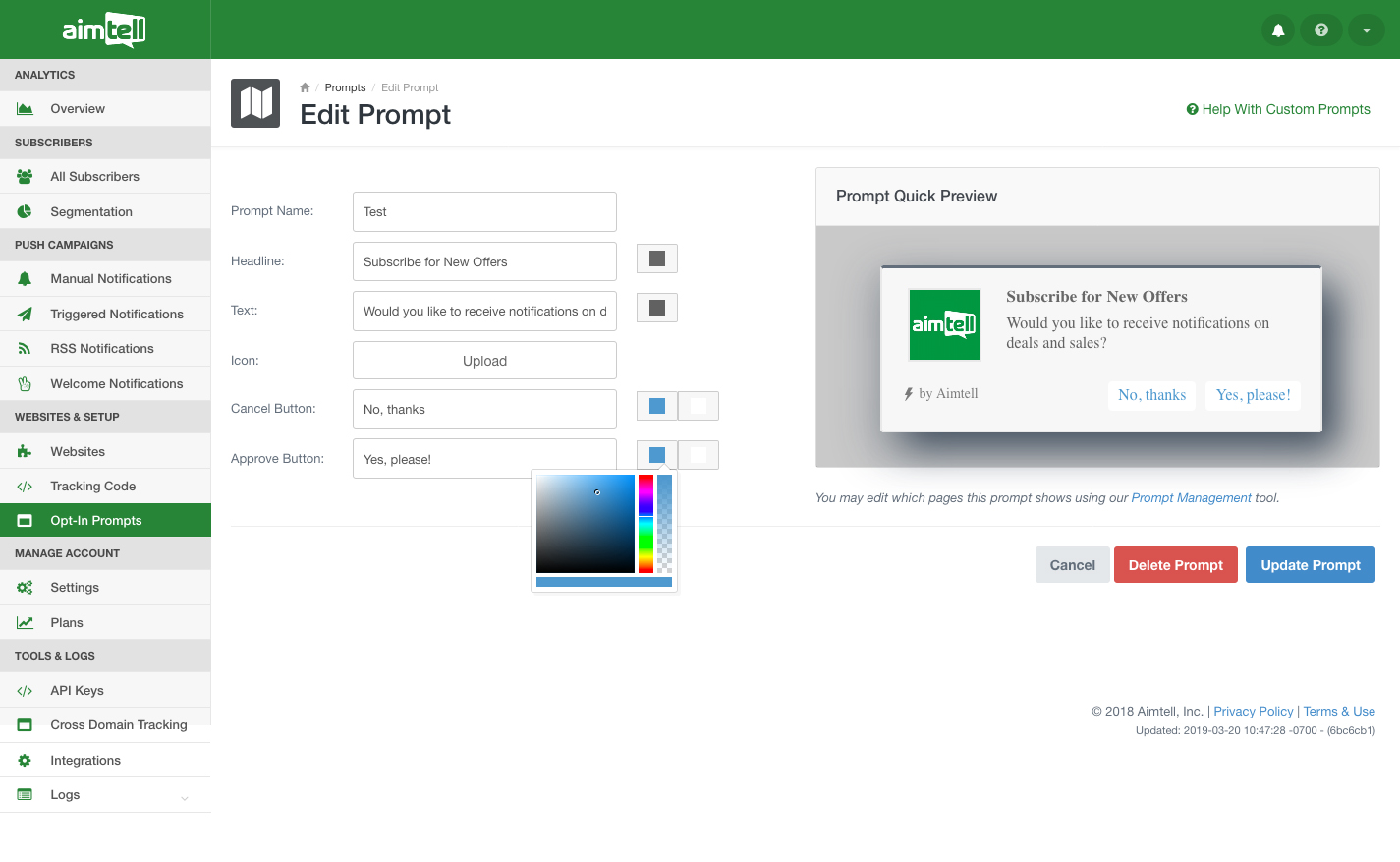1400x862 pixels.
Task: Open Settings menu item
Action: (x=105, y=588)
